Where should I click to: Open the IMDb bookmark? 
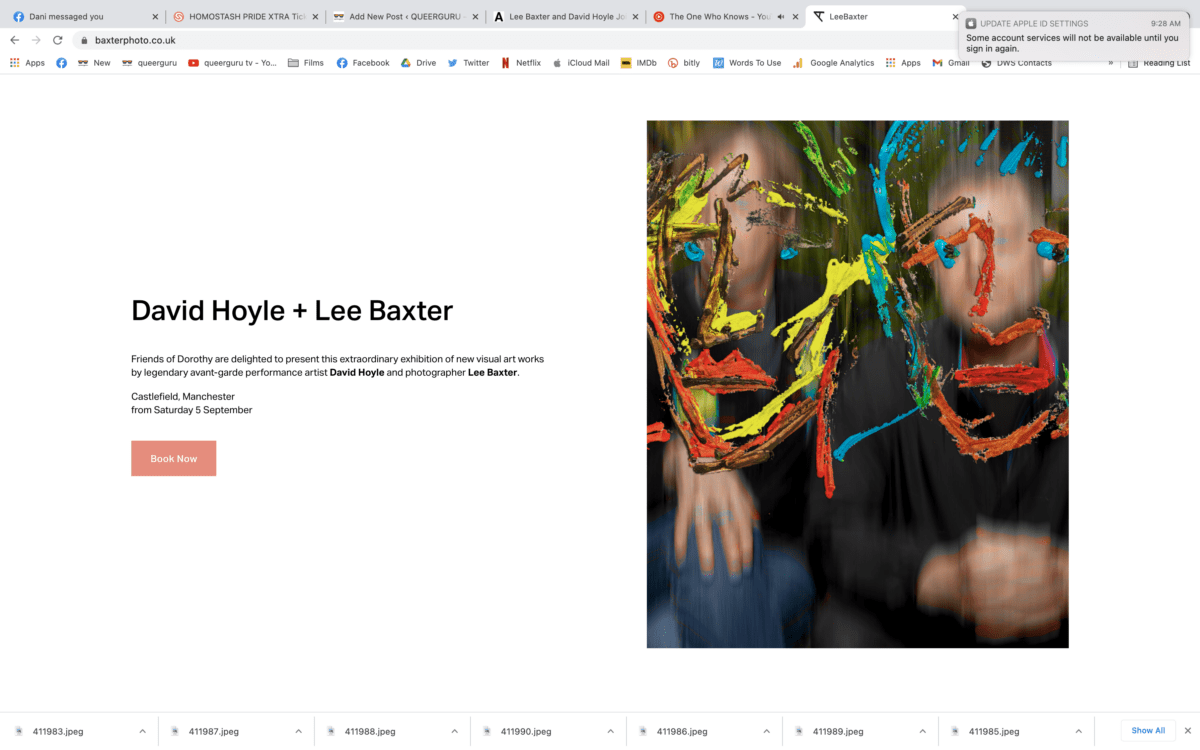click(638, 63)
